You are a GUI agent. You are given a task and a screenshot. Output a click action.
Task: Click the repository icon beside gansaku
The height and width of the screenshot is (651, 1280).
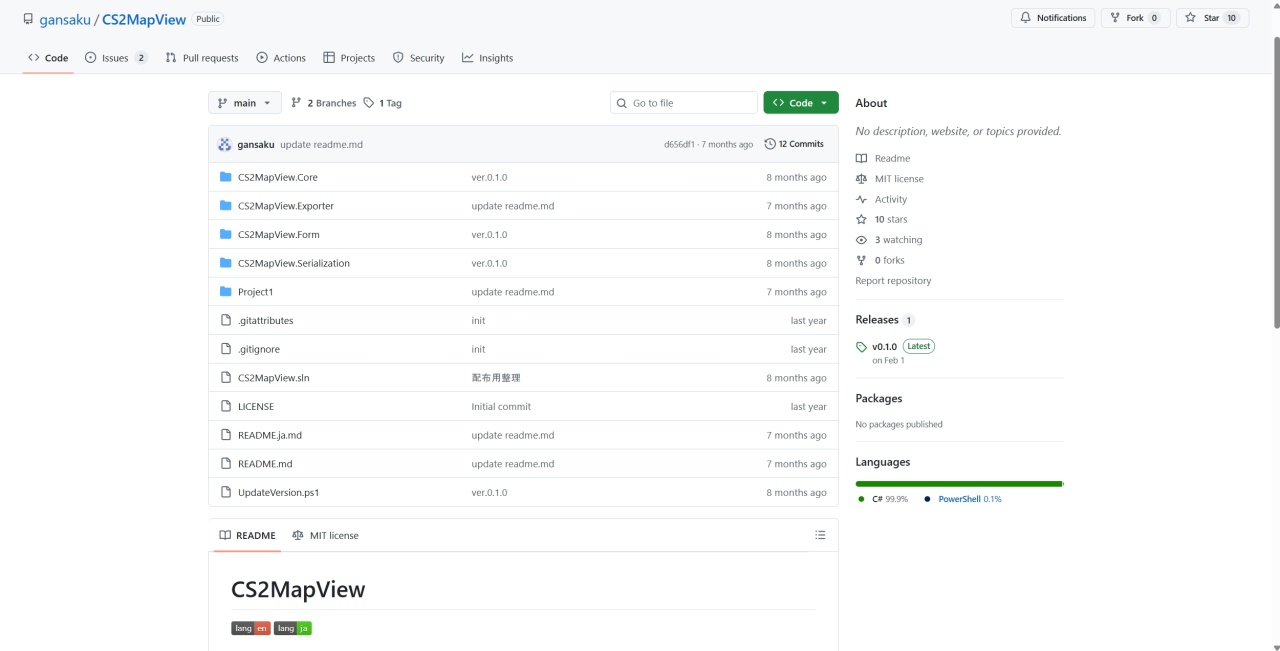28,19
